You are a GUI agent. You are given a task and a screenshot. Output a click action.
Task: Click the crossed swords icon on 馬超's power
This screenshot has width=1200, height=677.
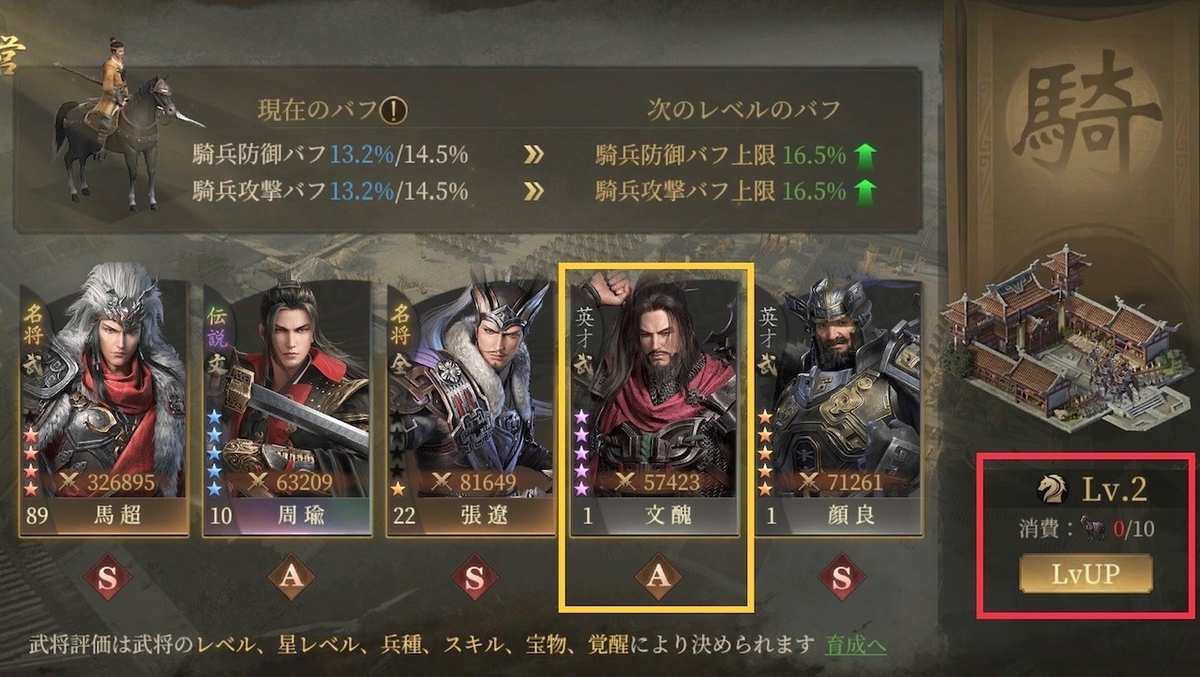pyautogui.click(x=69, y=482)
